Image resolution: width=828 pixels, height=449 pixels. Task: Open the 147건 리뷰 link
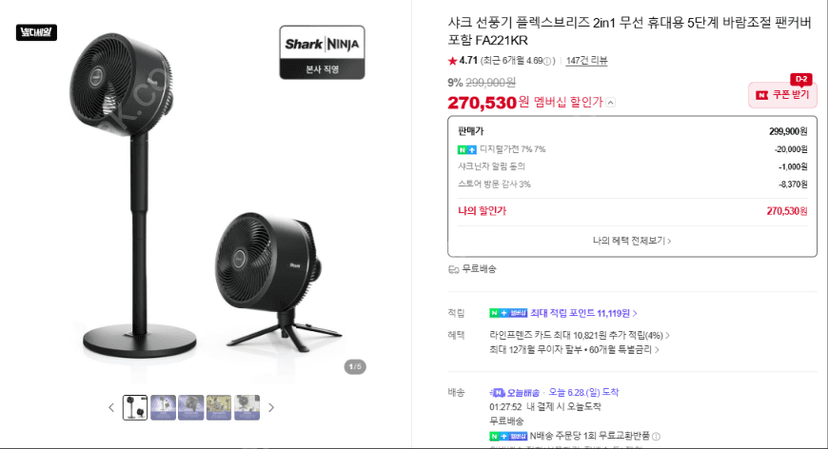tap(587, 61)
